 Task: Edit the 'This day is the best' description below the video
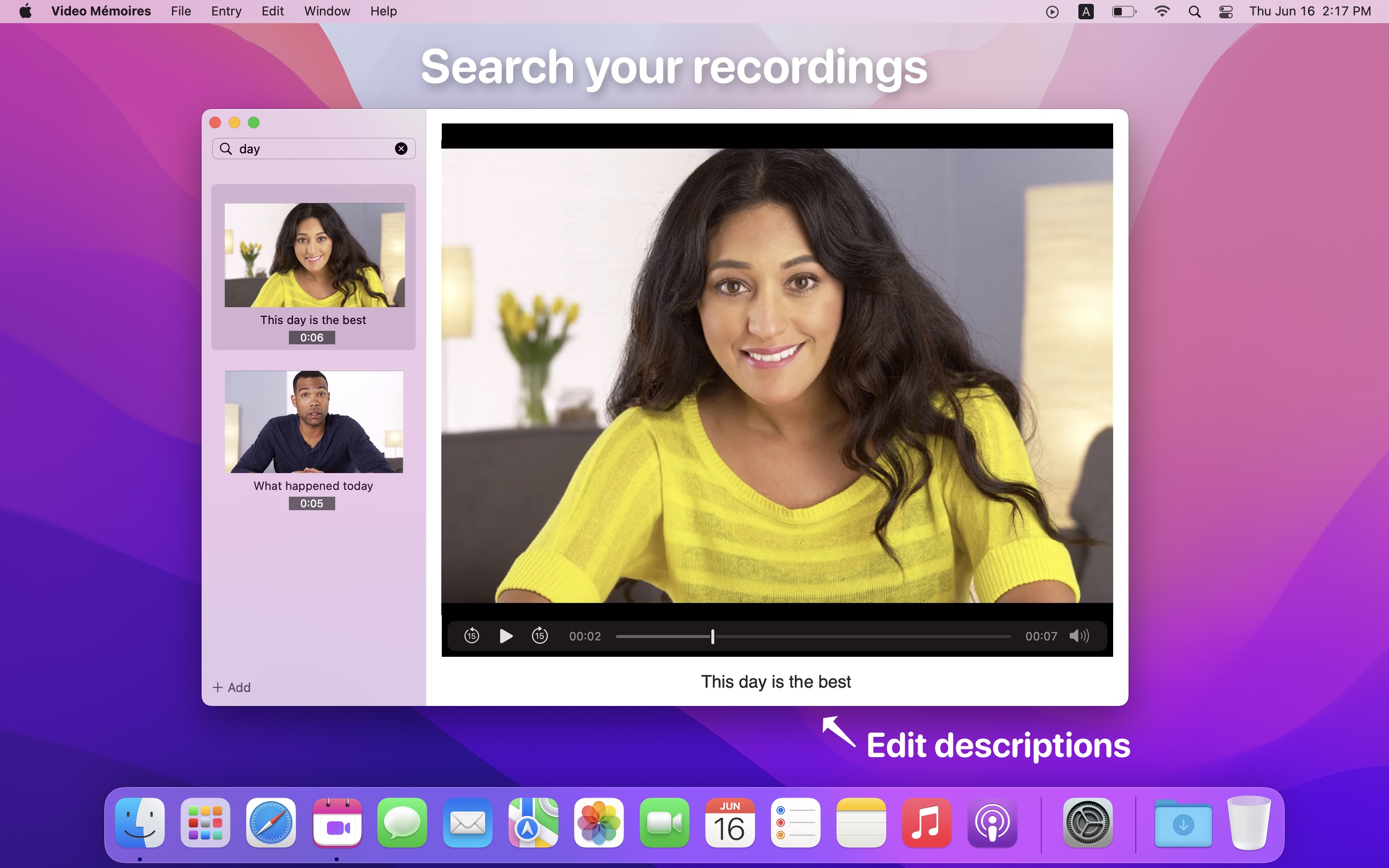pyautogui.click(x=776, y=681)
